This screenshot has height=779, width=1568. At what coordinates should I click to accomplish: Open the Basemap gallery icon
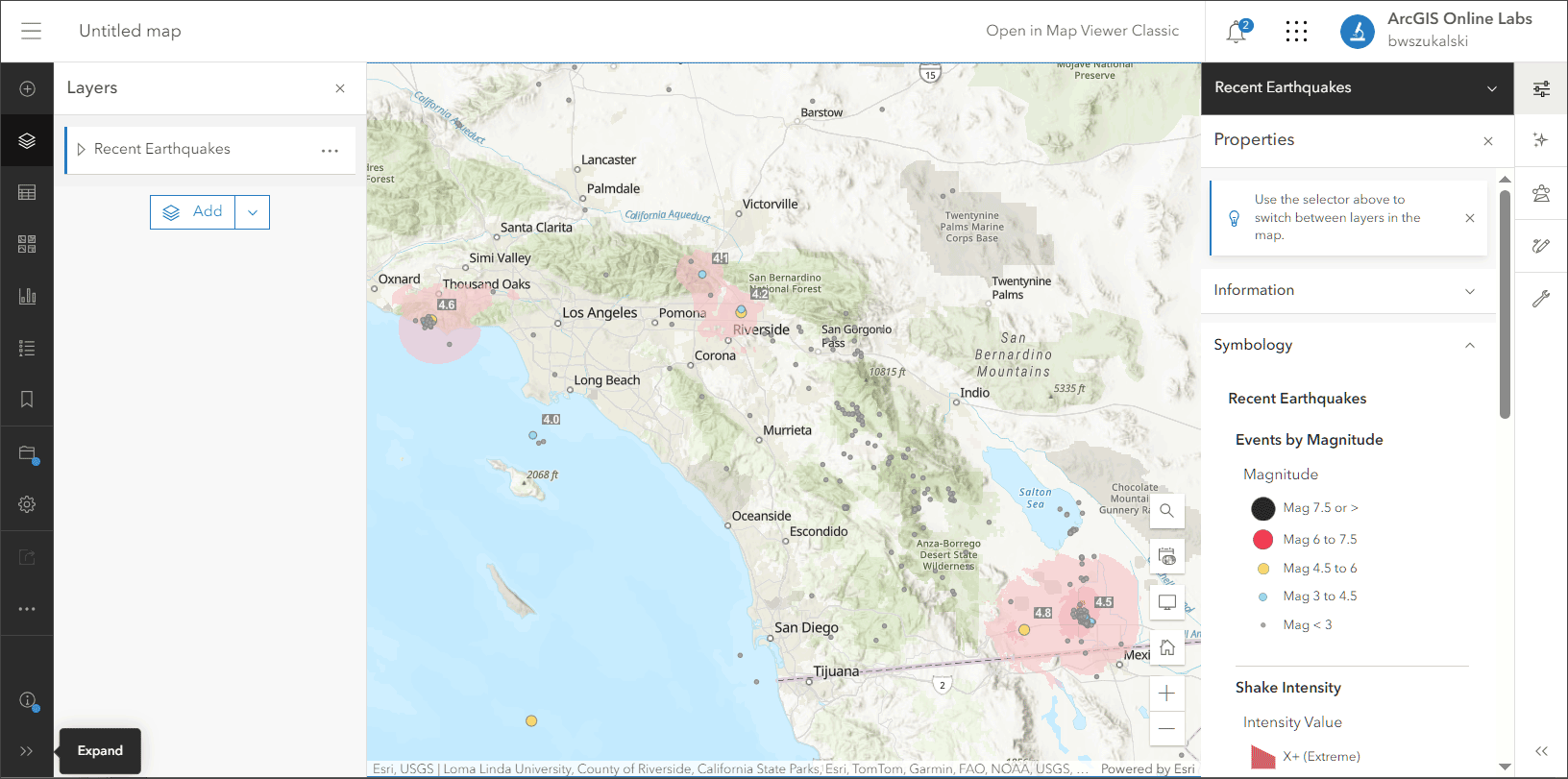pyautogui.click(x=27, y=244)
